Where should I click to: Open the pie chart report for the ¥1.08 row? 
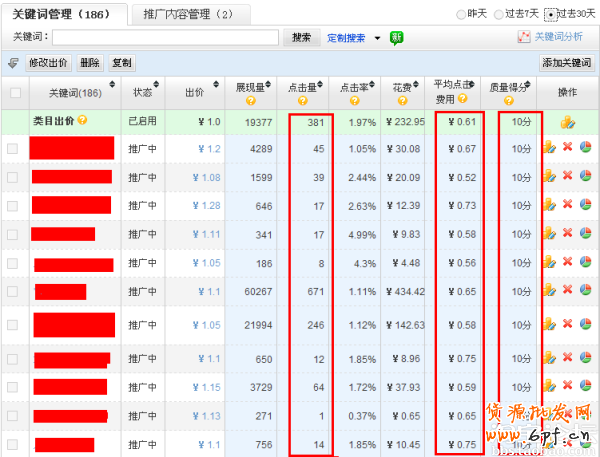(x=585, y=176)
